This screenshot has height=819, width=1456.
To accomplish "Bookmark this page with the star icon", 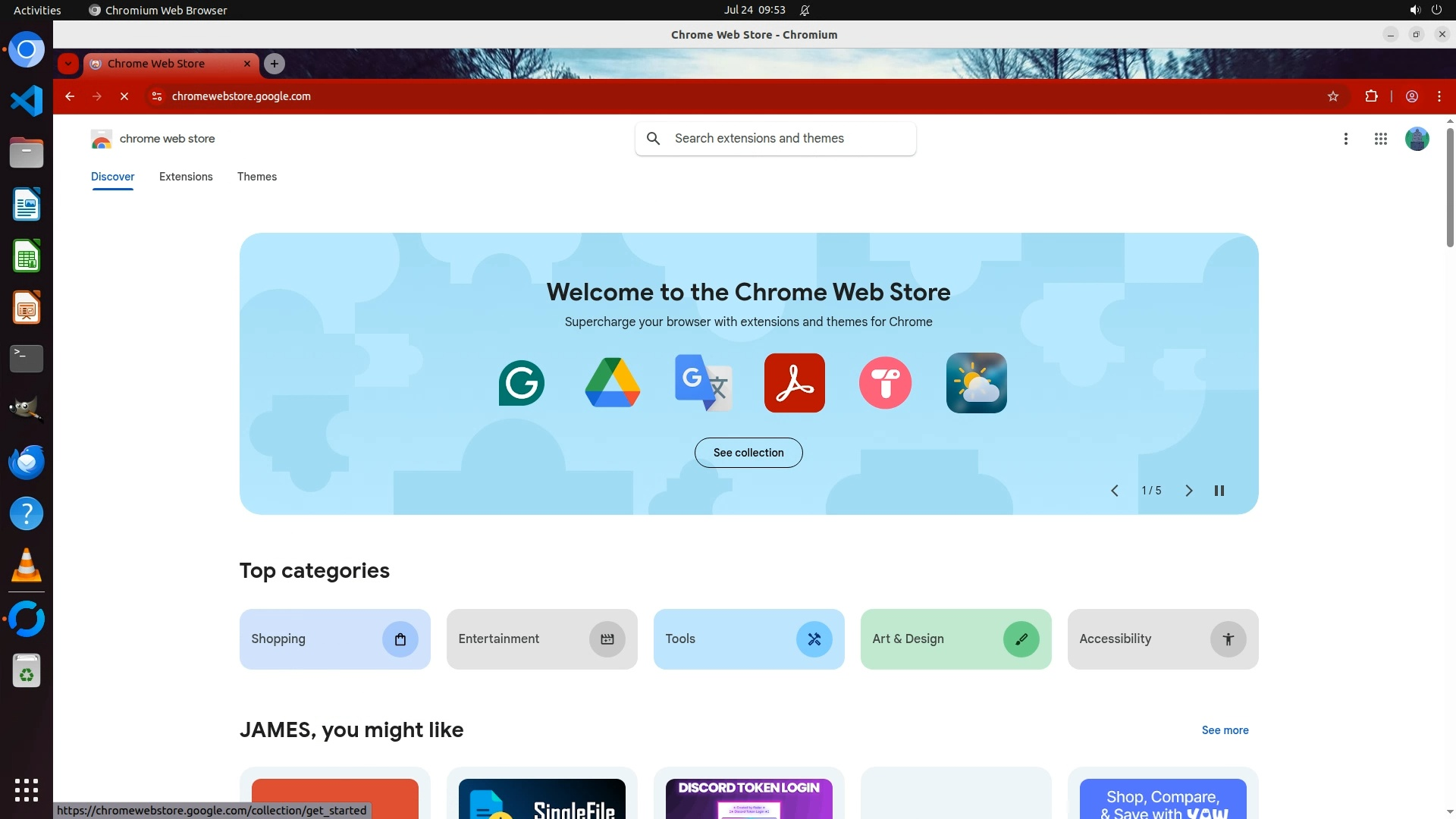I will coord(1332,96).
